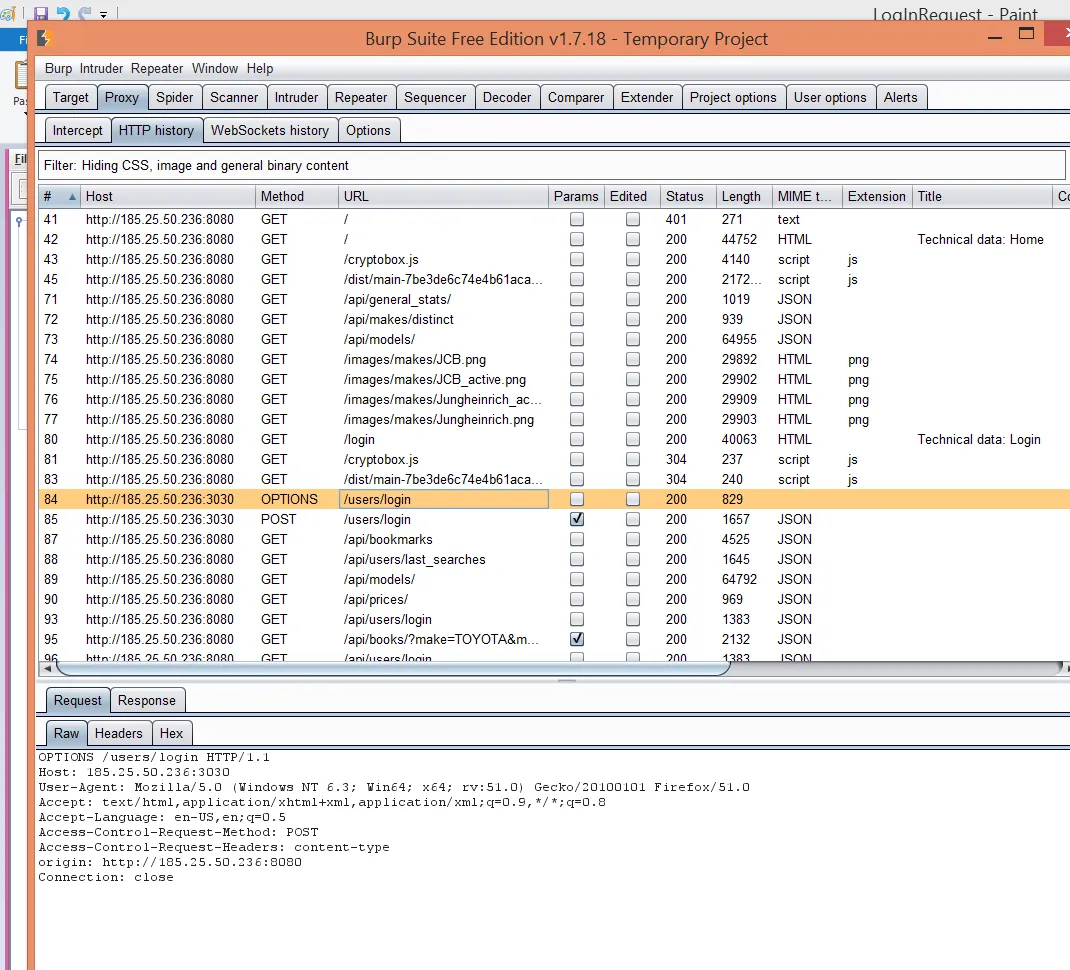Select the Intercept sub-tab

[x=78, y=130]
